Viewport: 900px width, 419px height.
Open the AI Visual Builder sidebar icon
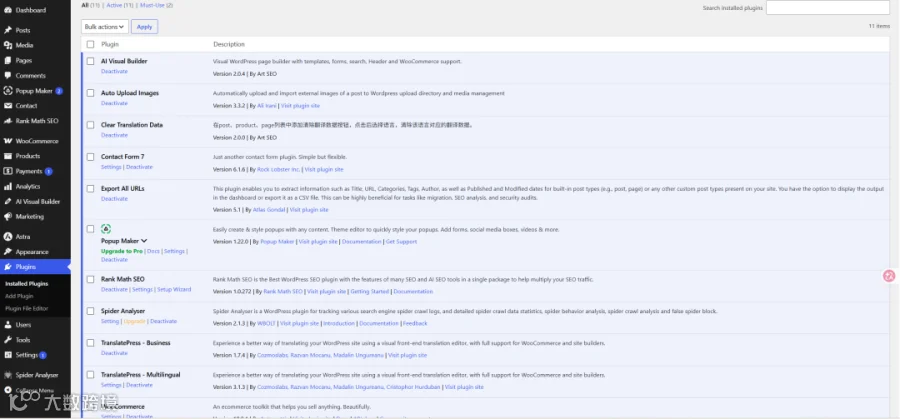7,201
